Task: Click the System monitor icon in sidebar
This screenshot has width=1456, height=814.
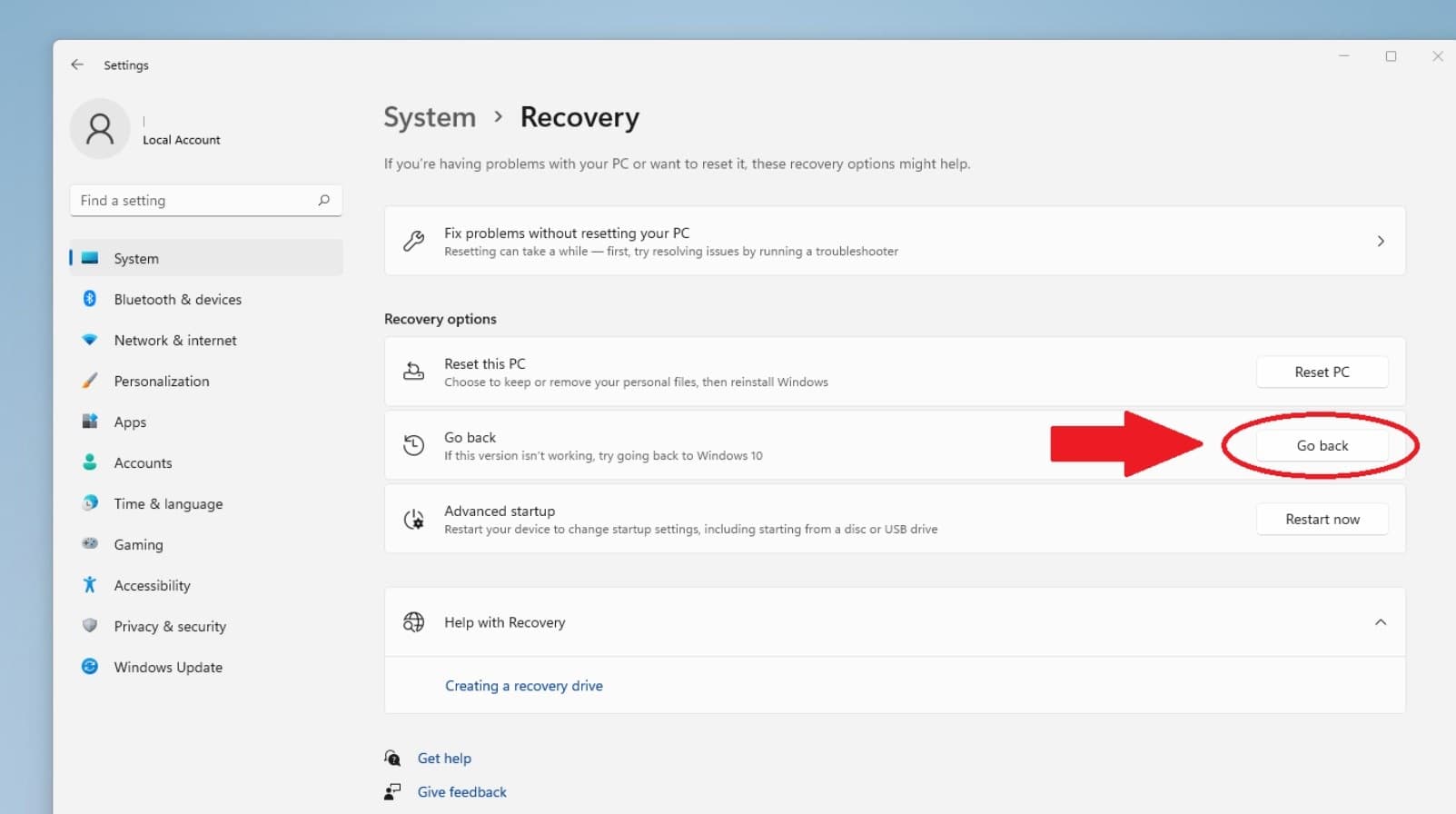Action: (90, 258)
